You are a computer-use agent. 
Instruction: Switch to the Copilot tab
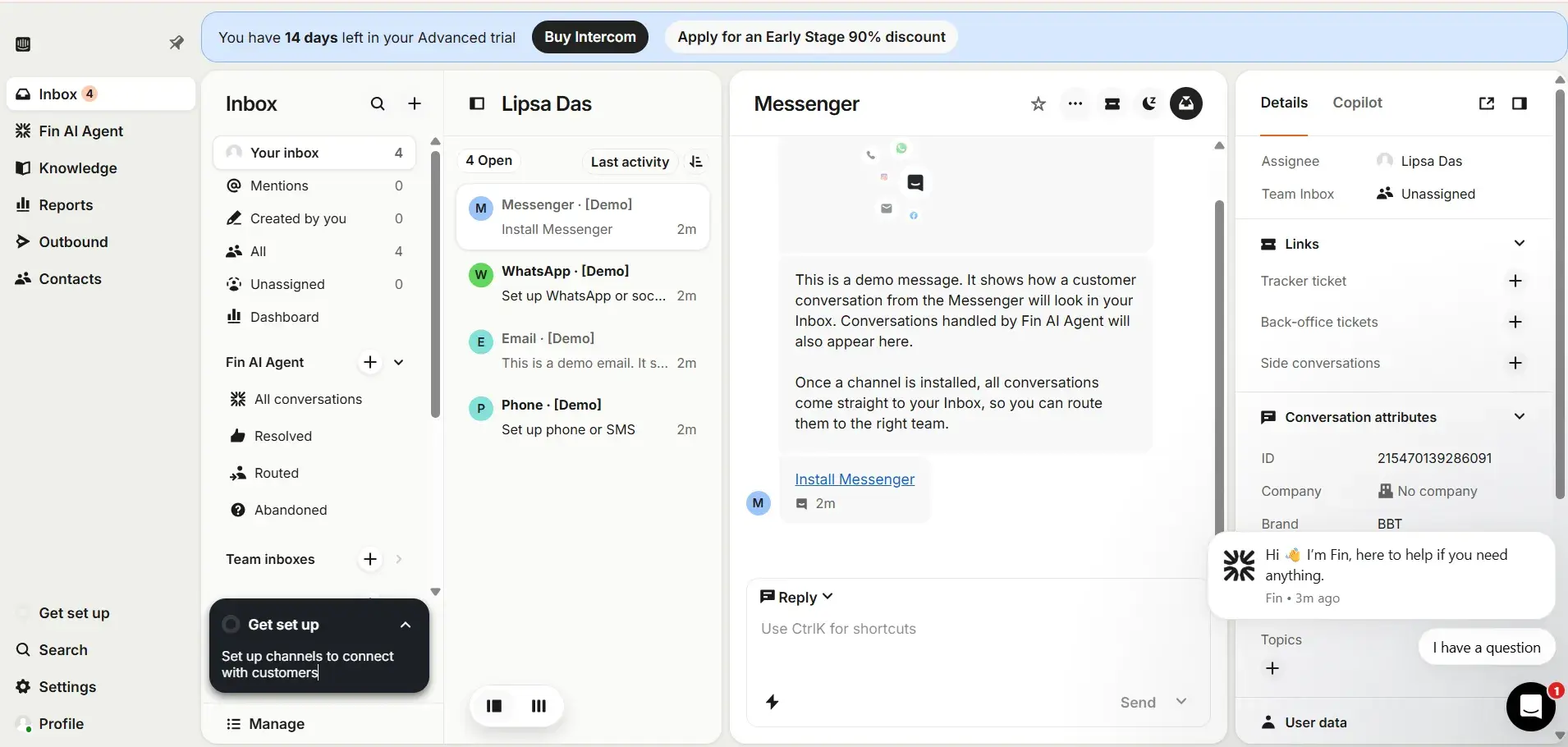coord(1359,103)
